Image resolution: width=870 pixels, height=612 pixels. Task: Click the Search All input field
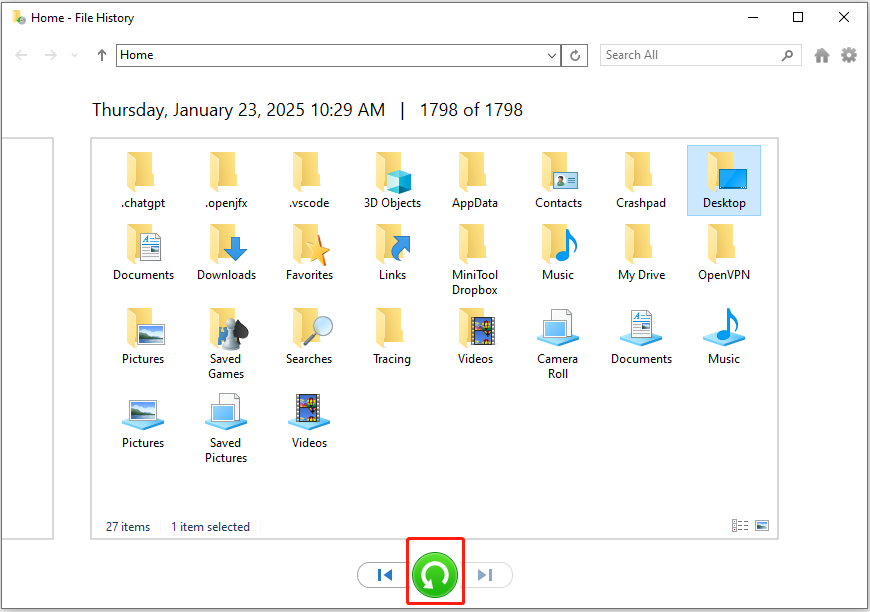click(x=690, y=56)
